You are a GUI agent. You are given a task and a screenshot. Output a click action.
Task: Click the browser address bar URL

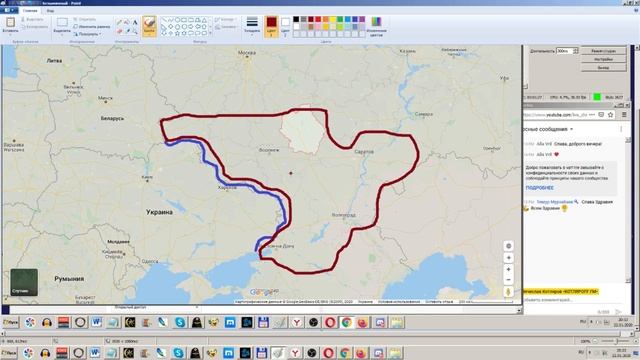pyautogui.click(x=556, y=115)
